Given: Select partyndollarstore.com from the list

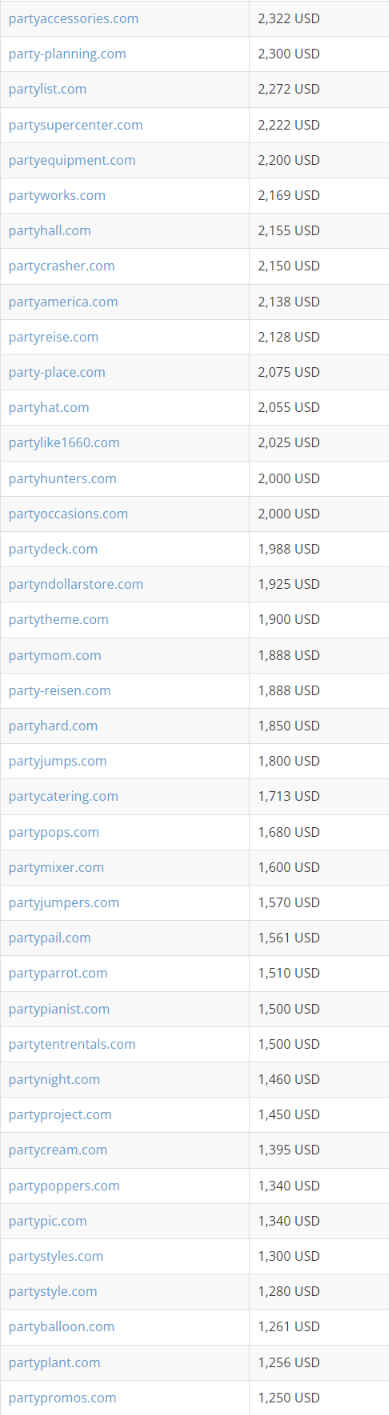Looking at the screenshot, I should coord(76,584).
